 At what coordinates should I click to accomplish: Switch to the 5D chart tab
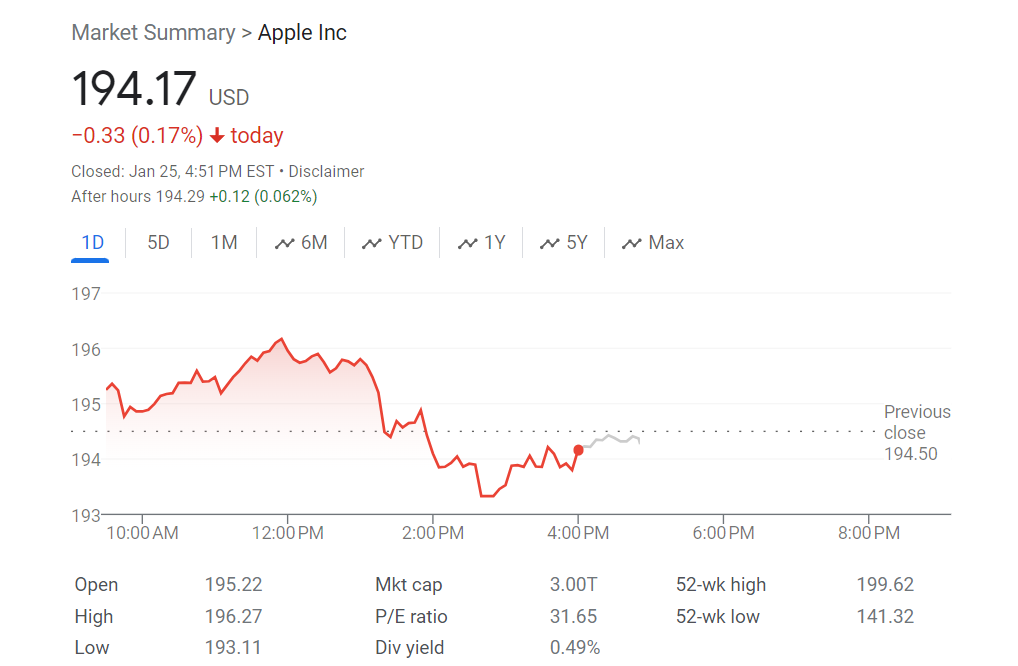[x=158, y=243]
